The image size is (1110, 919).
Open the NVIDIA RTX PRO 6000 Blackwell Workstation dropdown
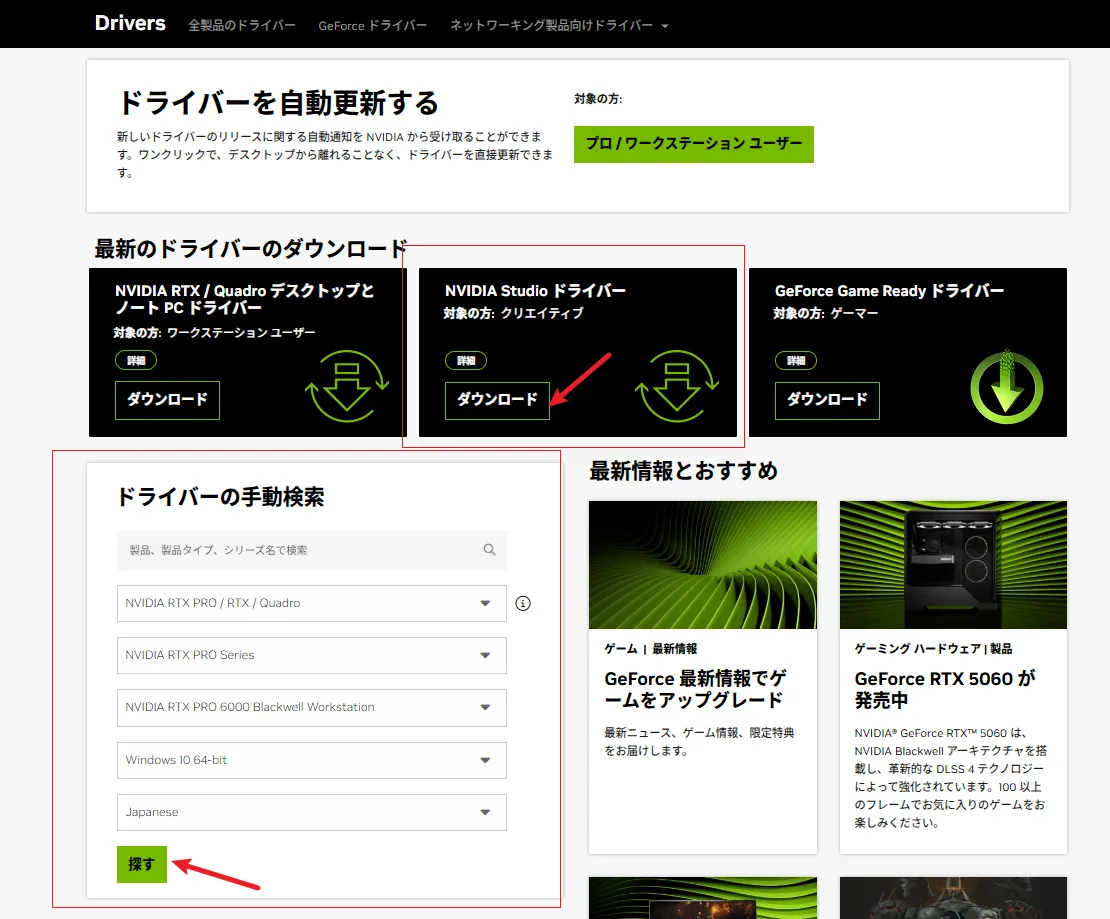311,708
